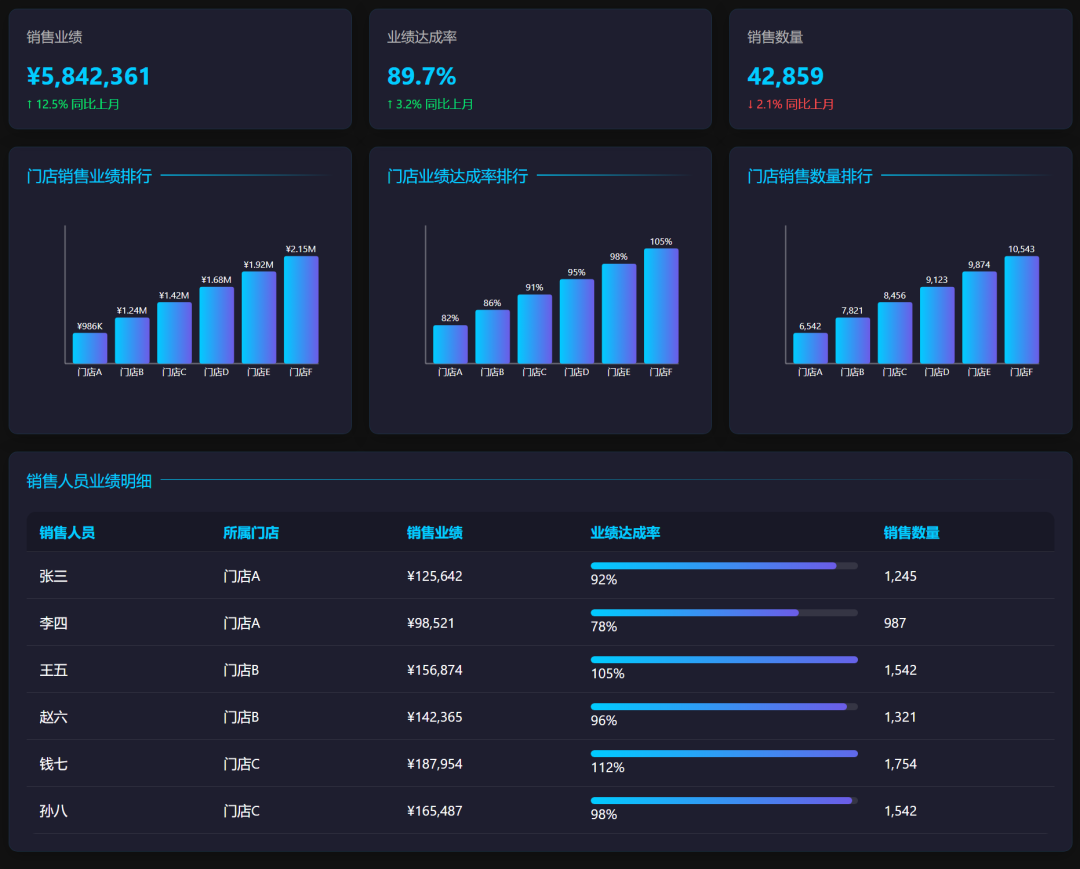Image resolution: width=1080 pixels, height=869 pixels.
Task: Click 门店C cell in 孙八's row
Action: click(x=241, y=810)
